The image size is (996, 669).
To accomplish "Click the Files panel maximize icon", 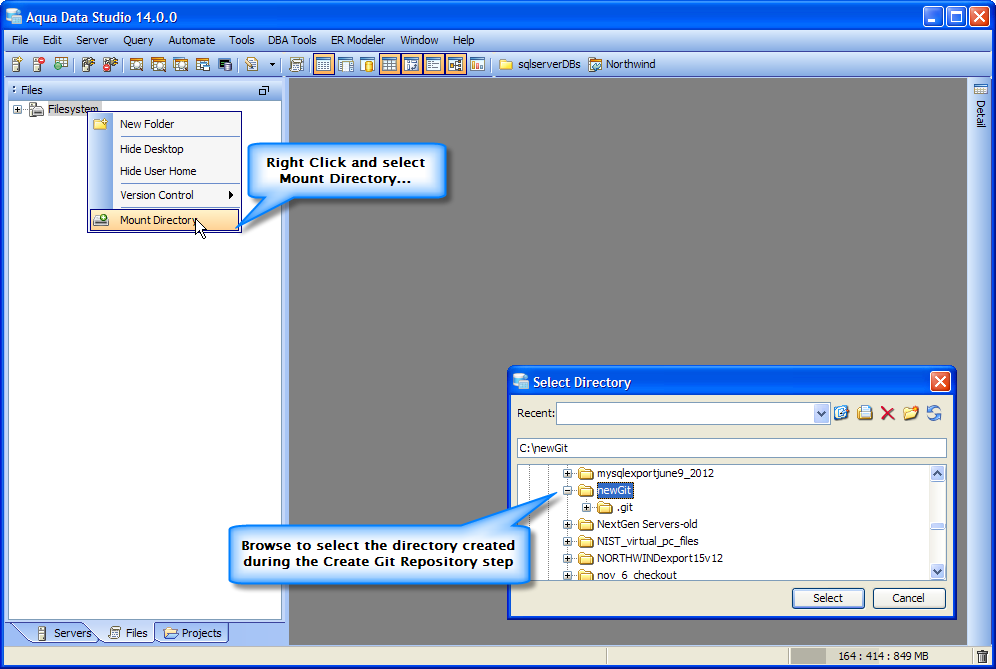I will click(x=264, y=90).
